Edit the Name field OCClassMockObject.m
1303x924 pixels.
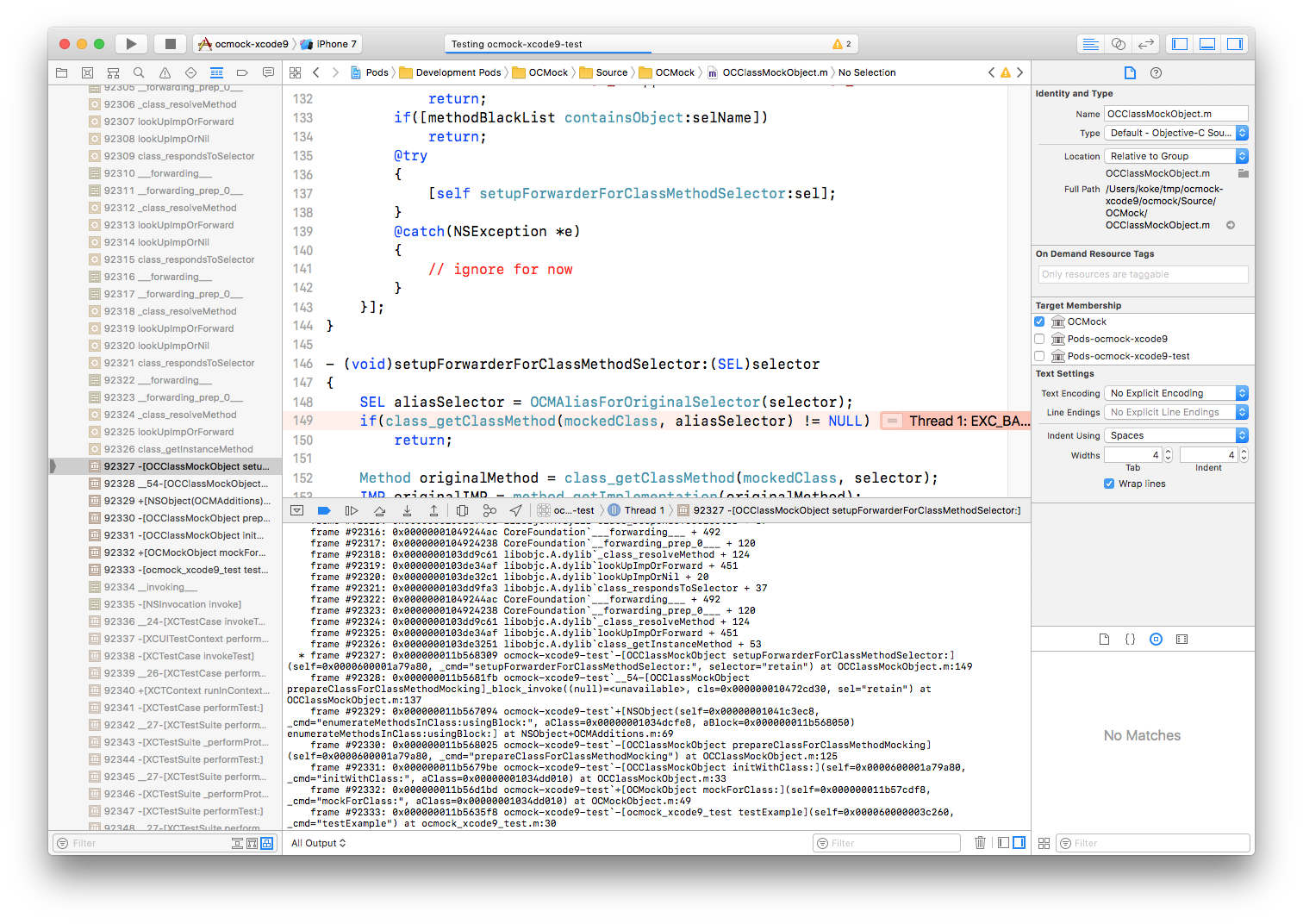[1176, 114]
